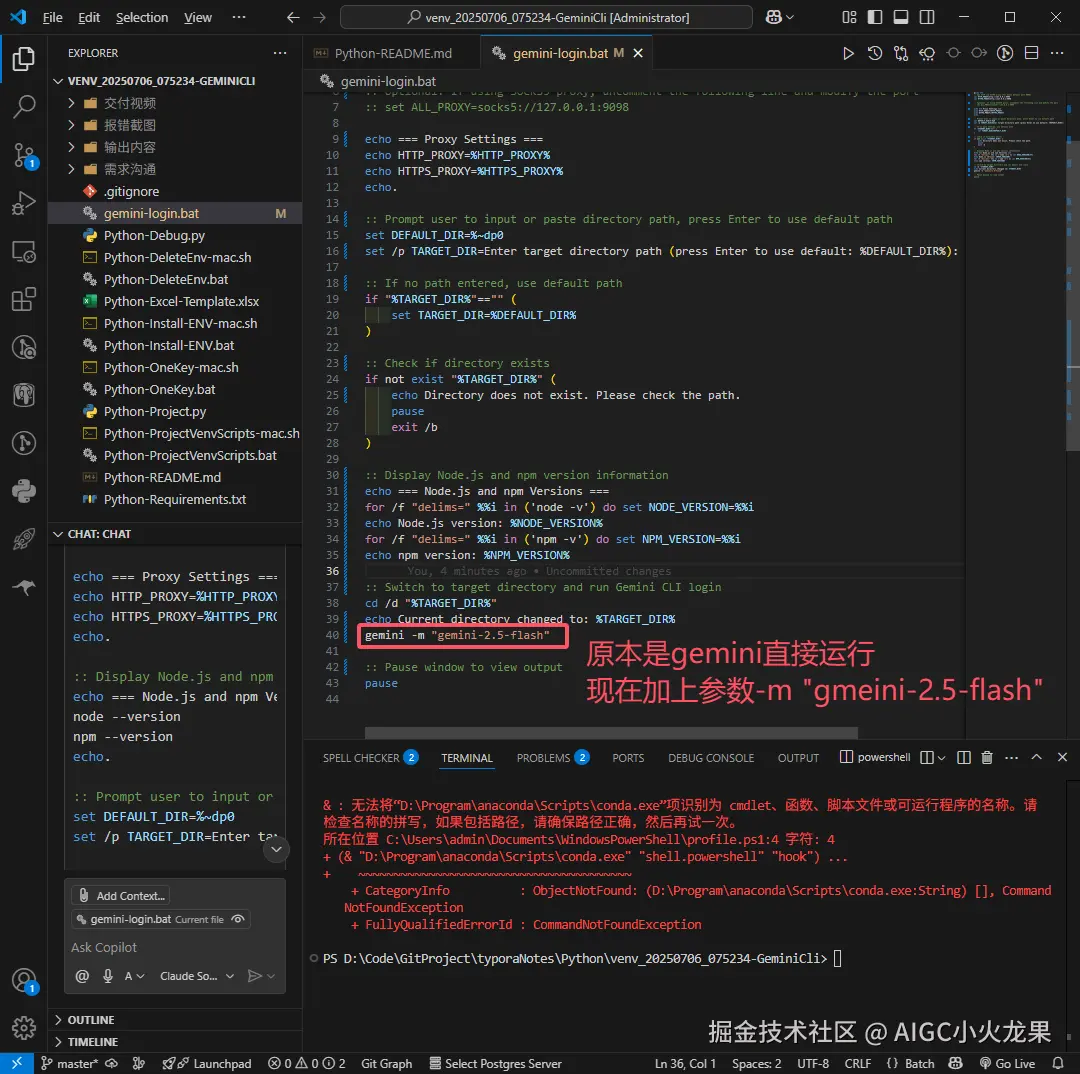Navigate back with the left arrow
This screenshot has width=1080, height=1074.
tap(293, 17)
